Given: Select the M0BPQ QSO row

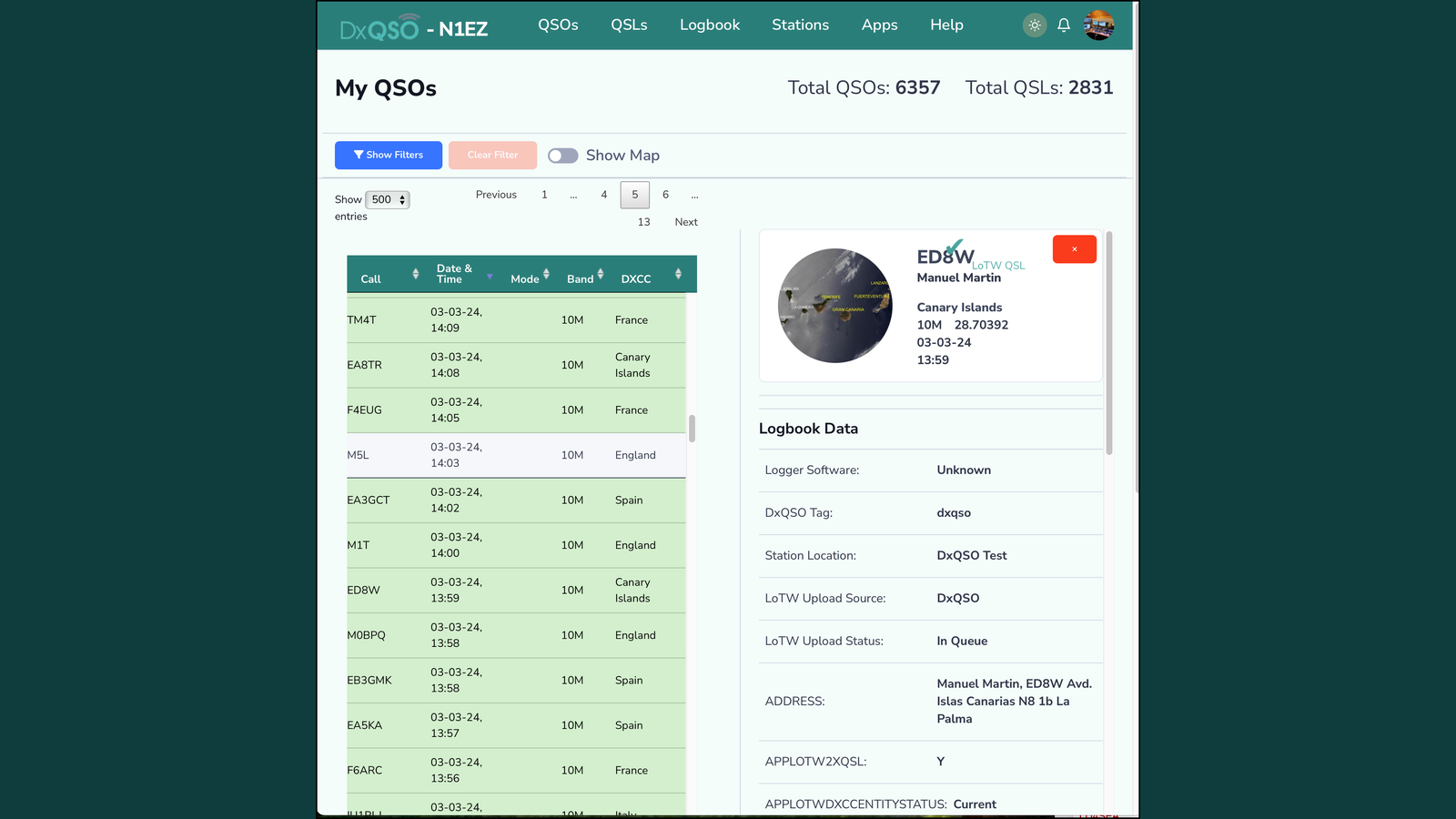Looking at the screenshot, I should click(516, 635).
